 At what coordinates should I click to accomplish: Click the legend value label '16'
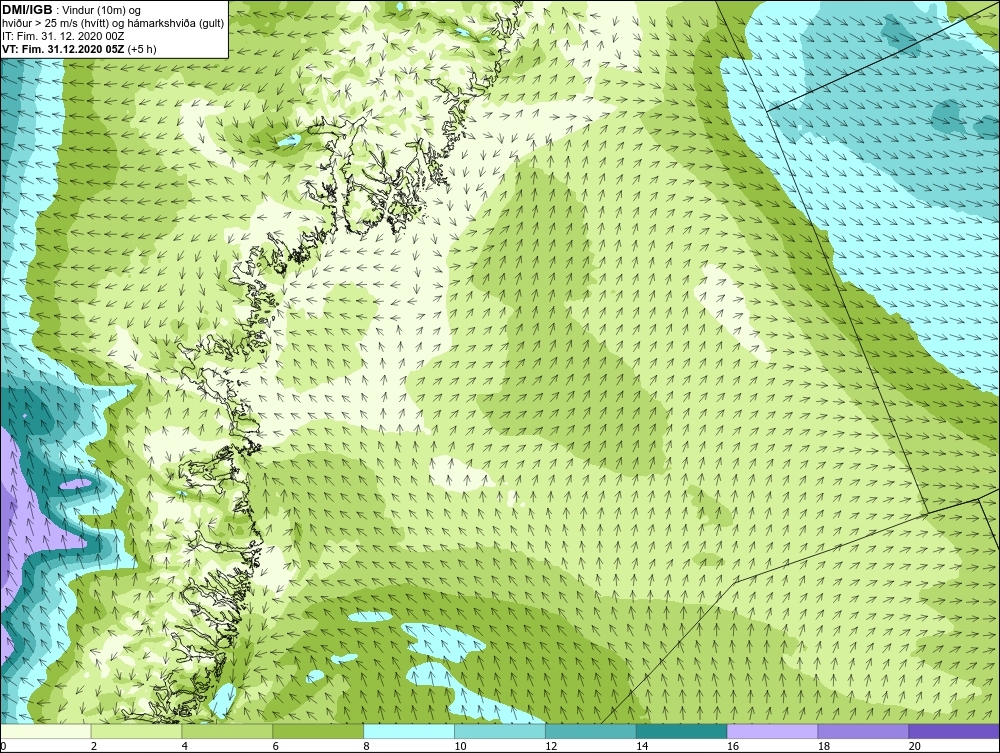pos(733,746)
